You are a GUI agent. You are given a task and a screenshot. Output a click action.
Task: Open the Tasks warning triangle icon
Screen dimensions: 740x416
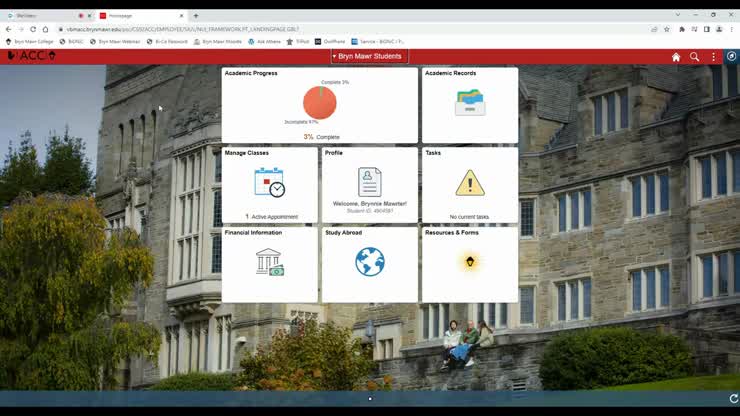(470, 183)
